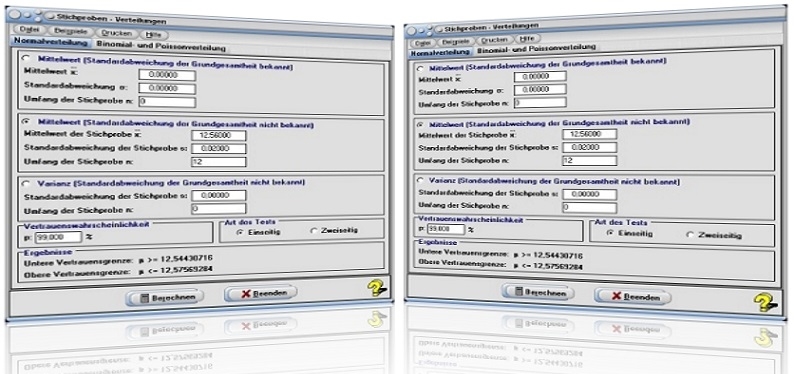Click Umfang der Stichprobe field showing 12, right window
This screenshot has height=374, width=794.
589,160
